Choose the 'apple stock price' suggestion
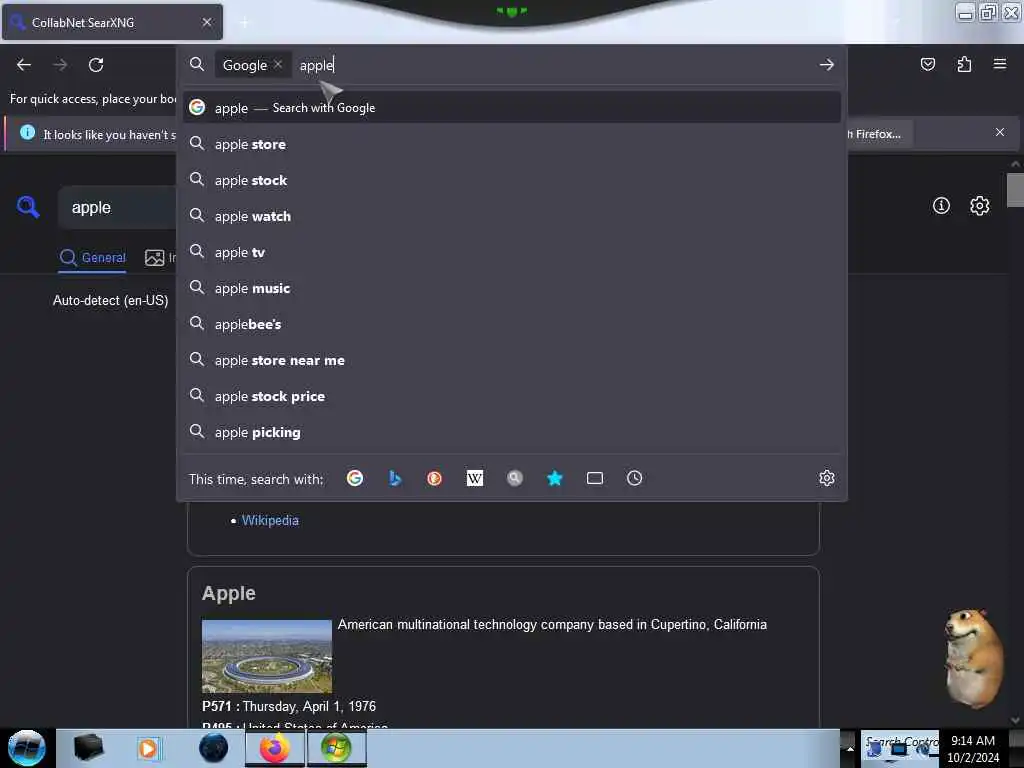Image resolution: width=1024 pixels, height=768 pixels. click(511, 396)
